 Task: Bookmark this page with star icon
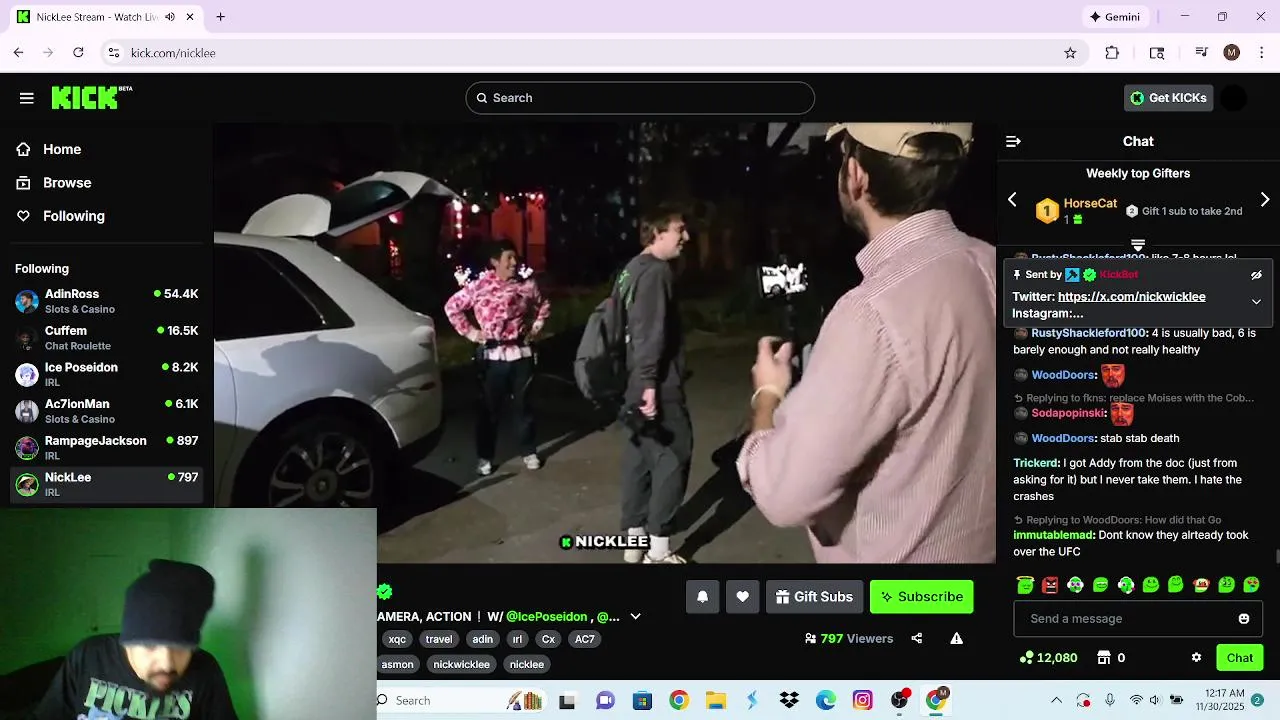(x=1070, y=53)
